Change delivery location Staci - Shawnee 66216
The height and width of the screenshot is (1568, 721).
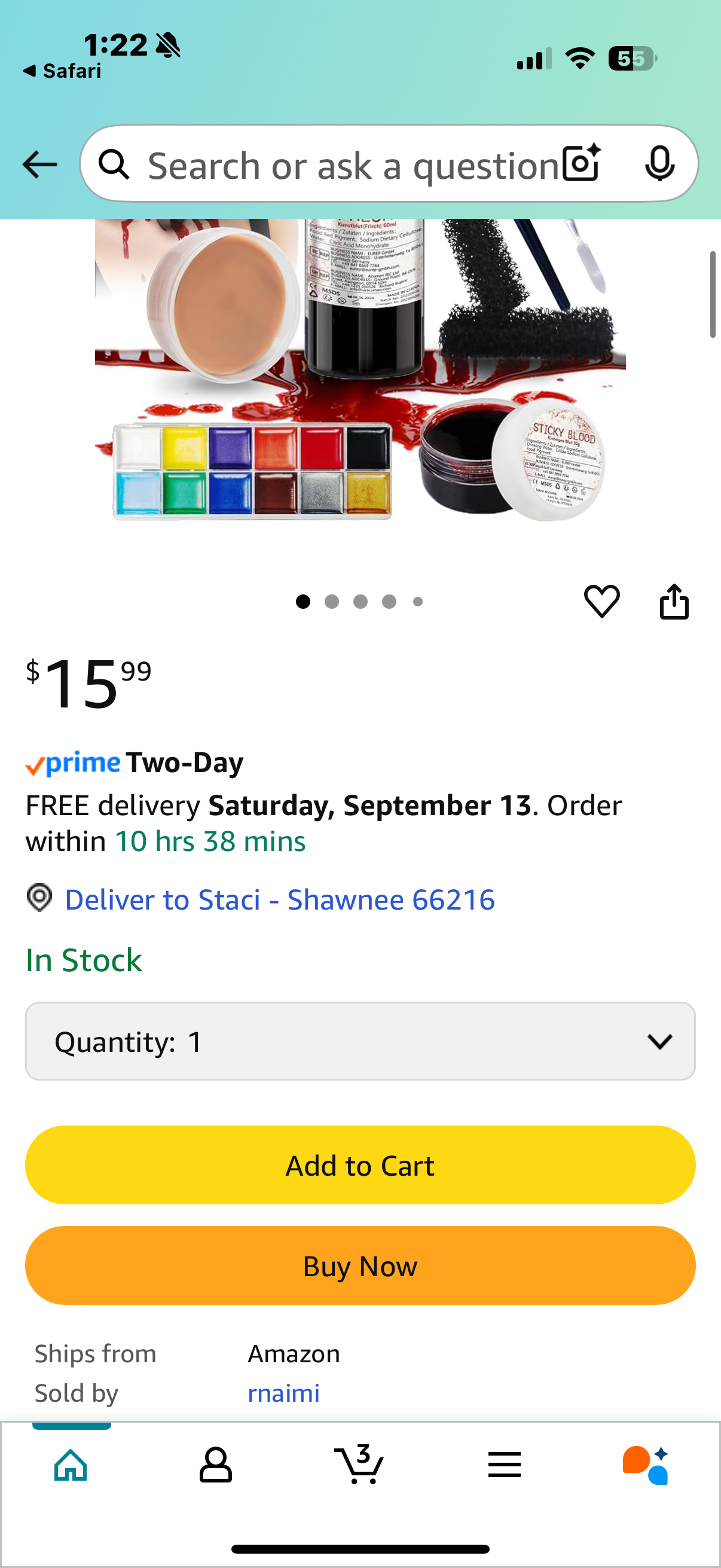280,899
